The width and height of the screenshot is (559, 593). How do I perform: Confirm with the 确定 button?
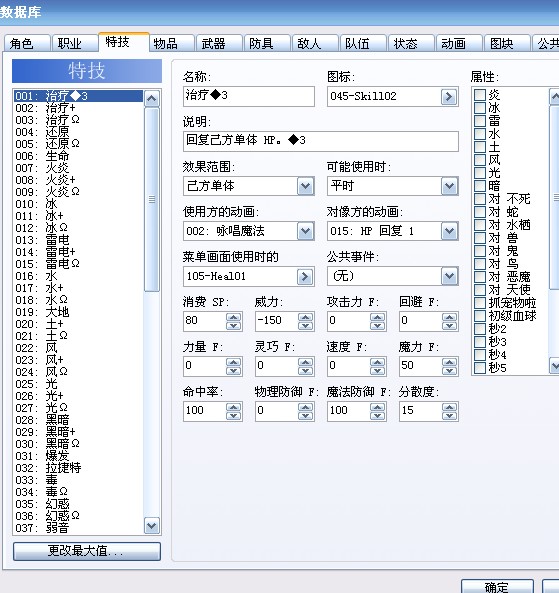(497, 587)
